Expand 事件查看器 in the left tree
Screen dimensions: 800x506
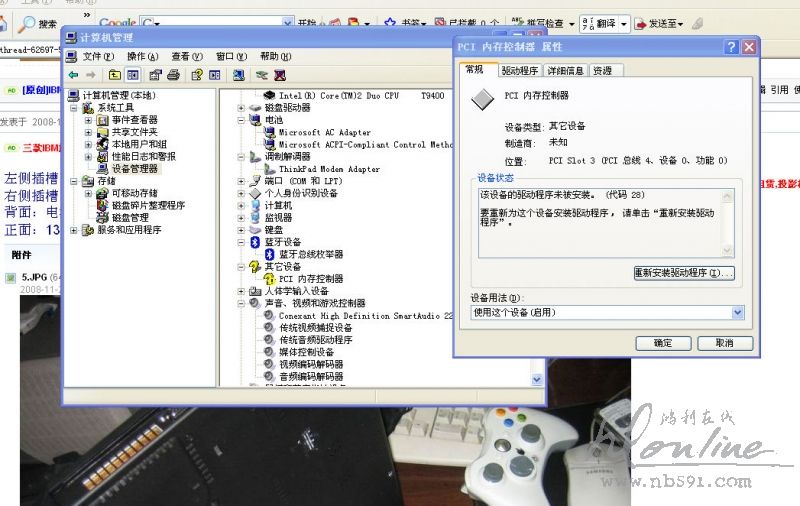click(x=89, y=120)
